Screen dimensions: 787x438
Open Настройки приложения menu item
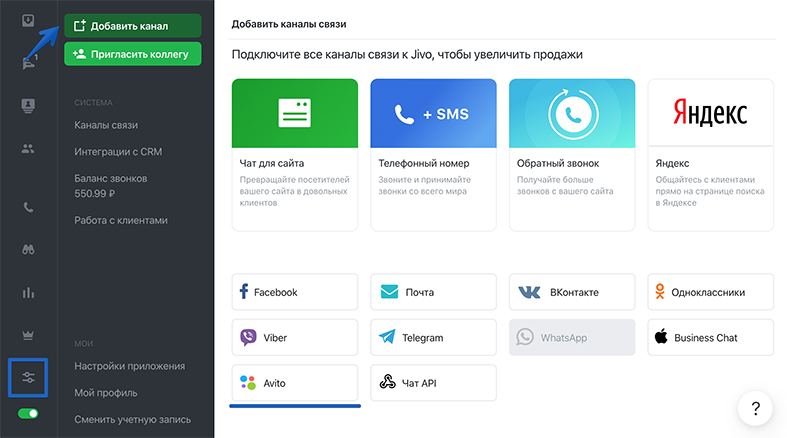pyautogui.click(x=129, y=366)
